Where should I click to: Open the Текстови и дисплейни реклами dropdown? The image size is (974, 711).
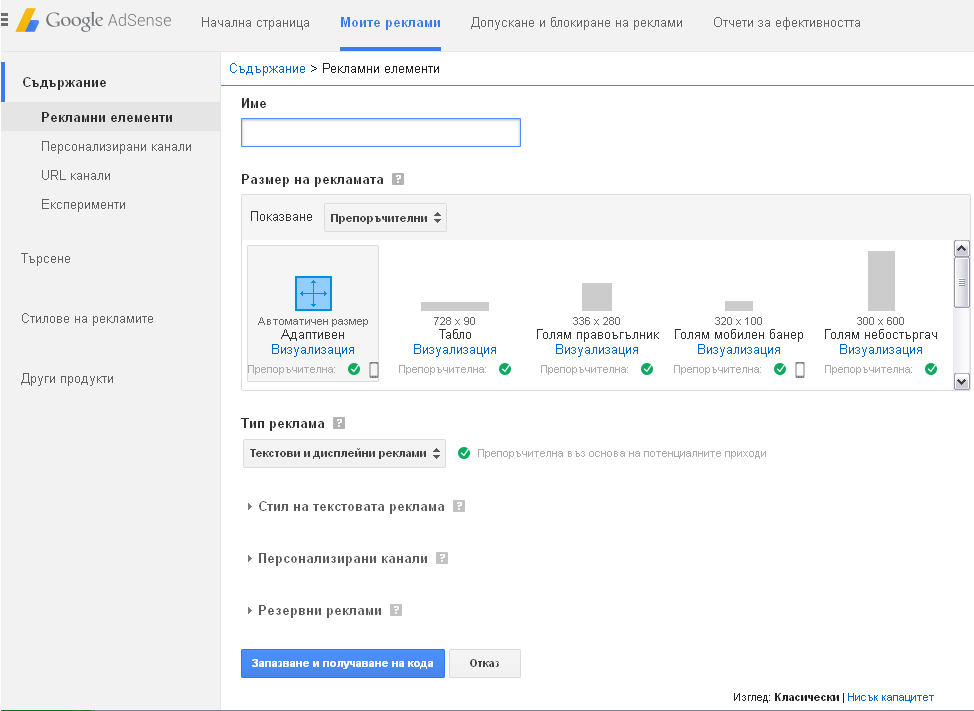coord(344,453)
